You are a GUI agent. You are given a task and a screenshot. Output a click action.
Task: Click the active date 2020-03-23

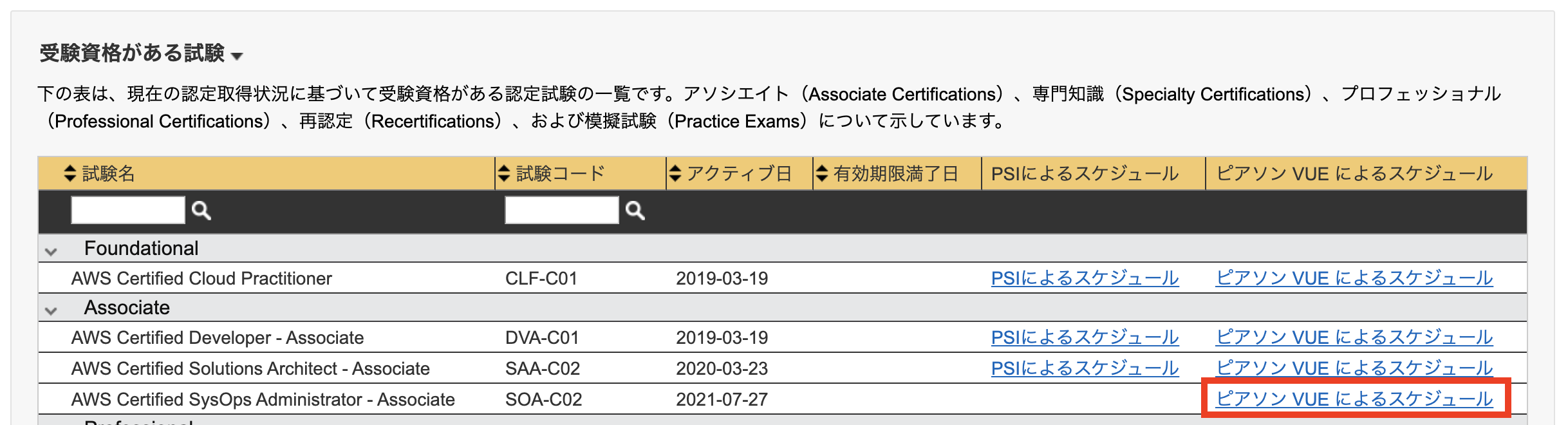click(722, 368)
